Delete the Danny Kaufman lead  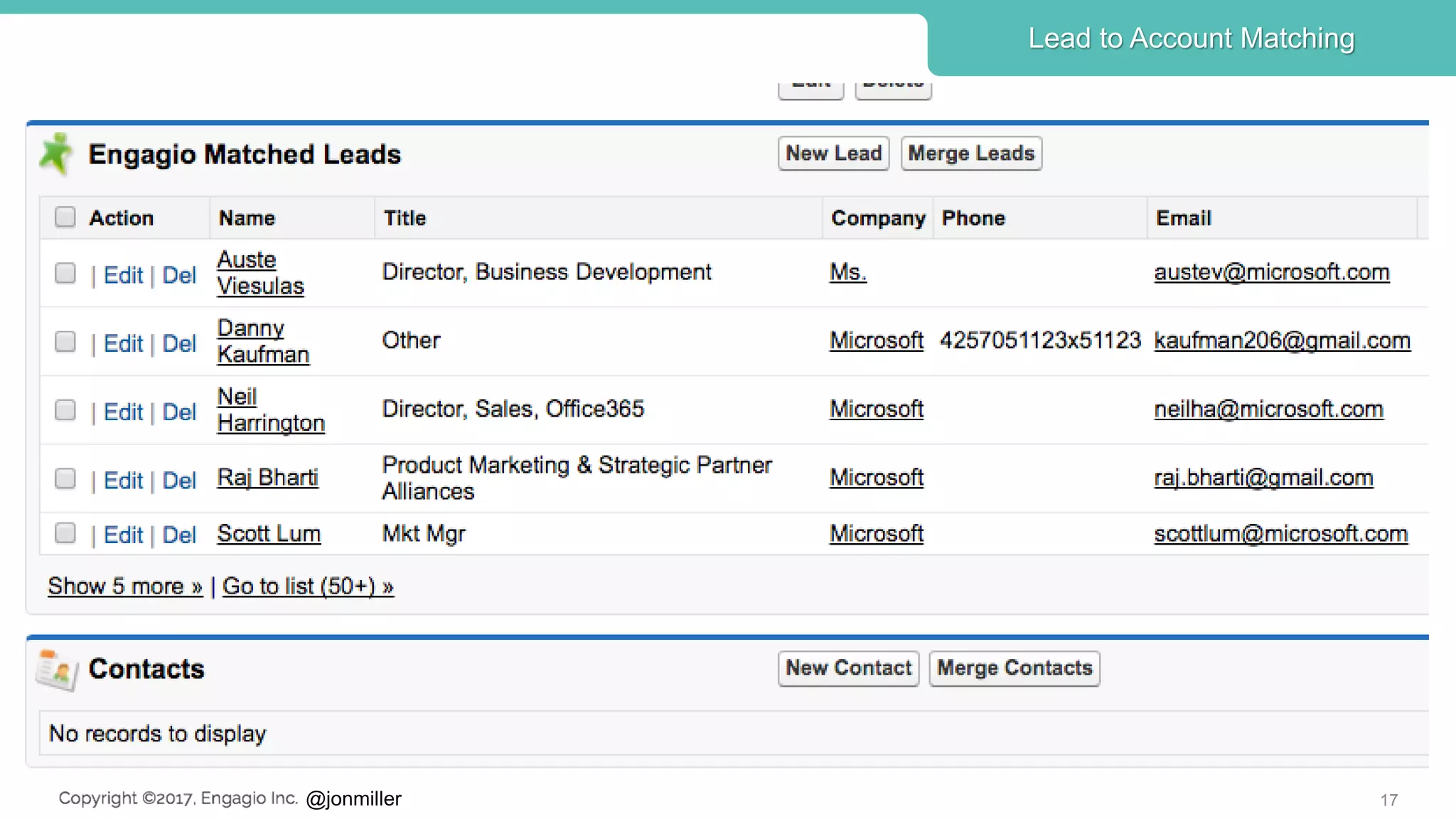click(x=179, y=343)
